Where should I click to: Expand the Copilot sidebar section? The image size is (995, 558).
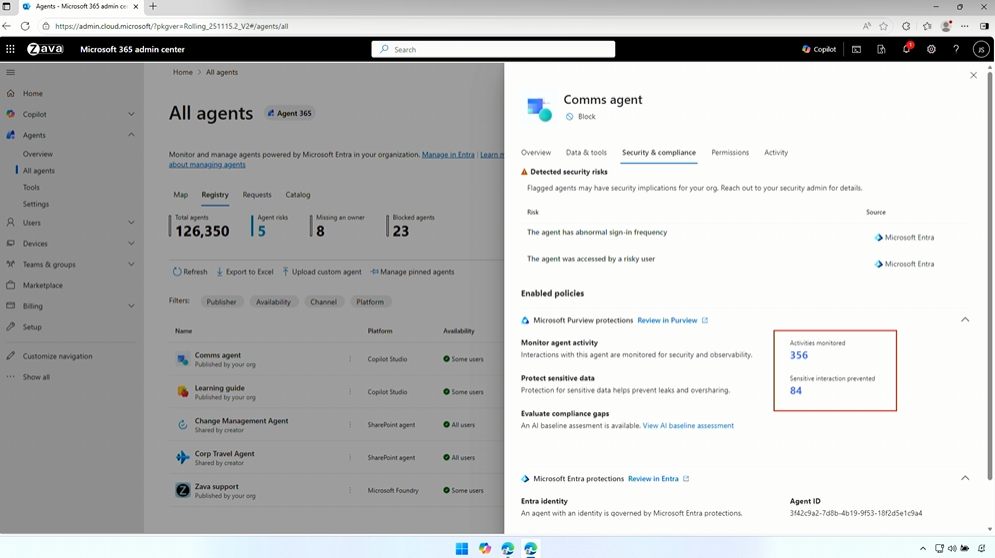pyautogui.click(x=131, y=114)
